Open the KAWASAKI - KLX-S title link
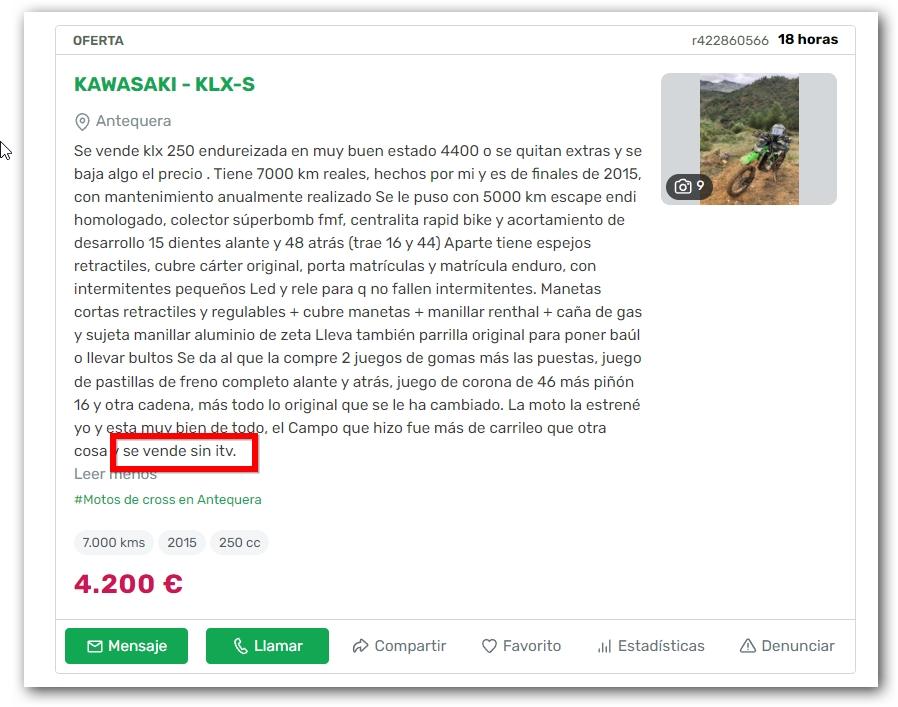 click(x=164, y=84)
